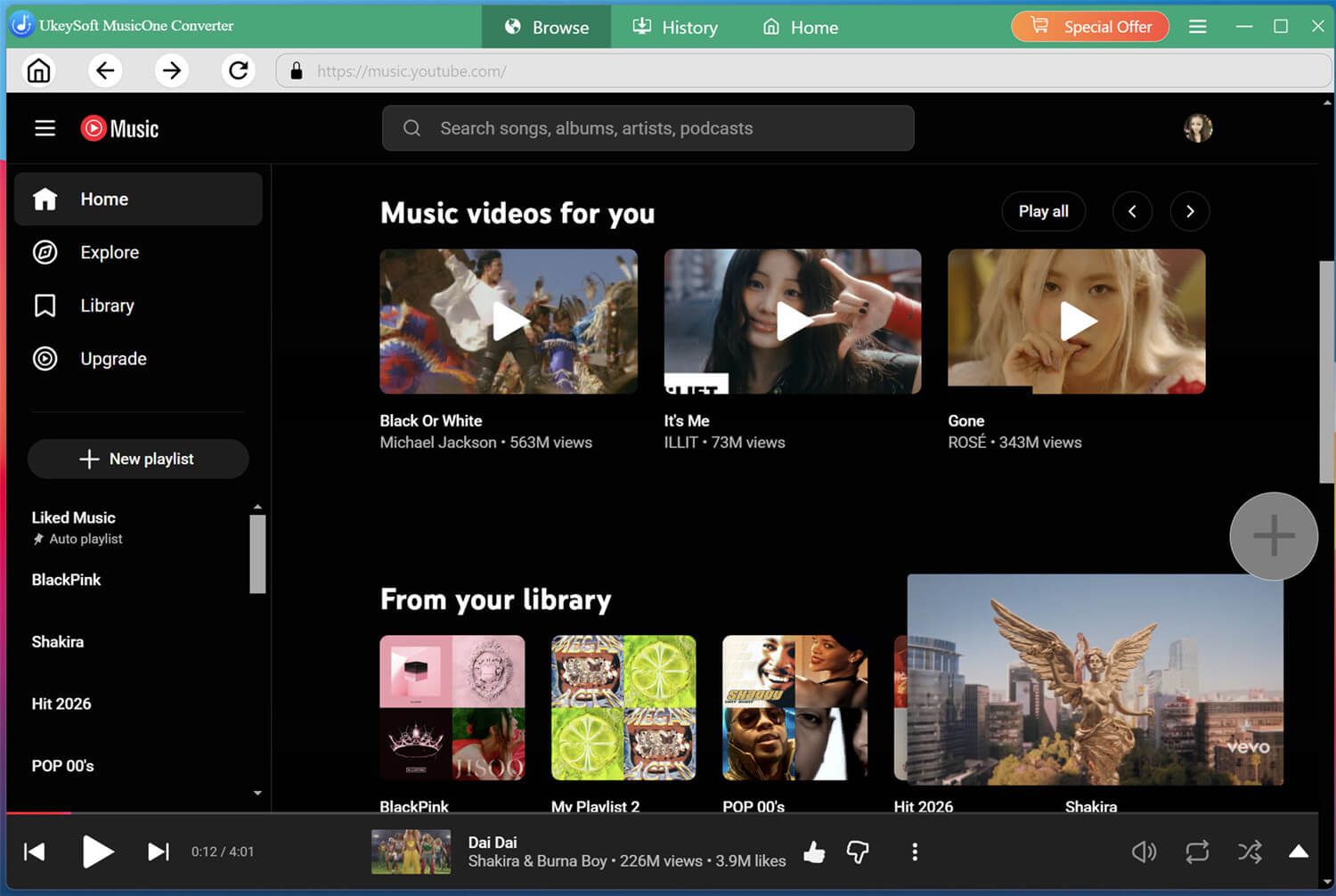Create a New playlist

138,459
